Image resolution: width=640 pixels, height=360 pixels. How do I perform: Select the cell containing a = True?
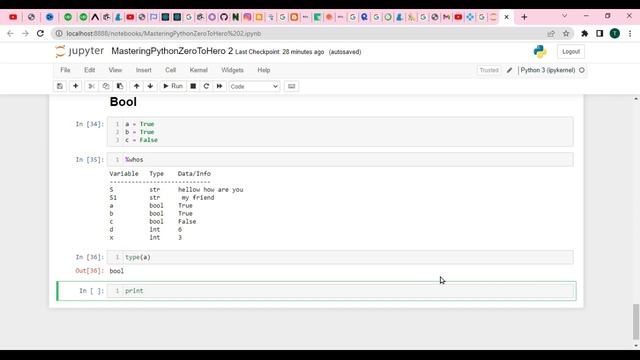click(340, 132)
